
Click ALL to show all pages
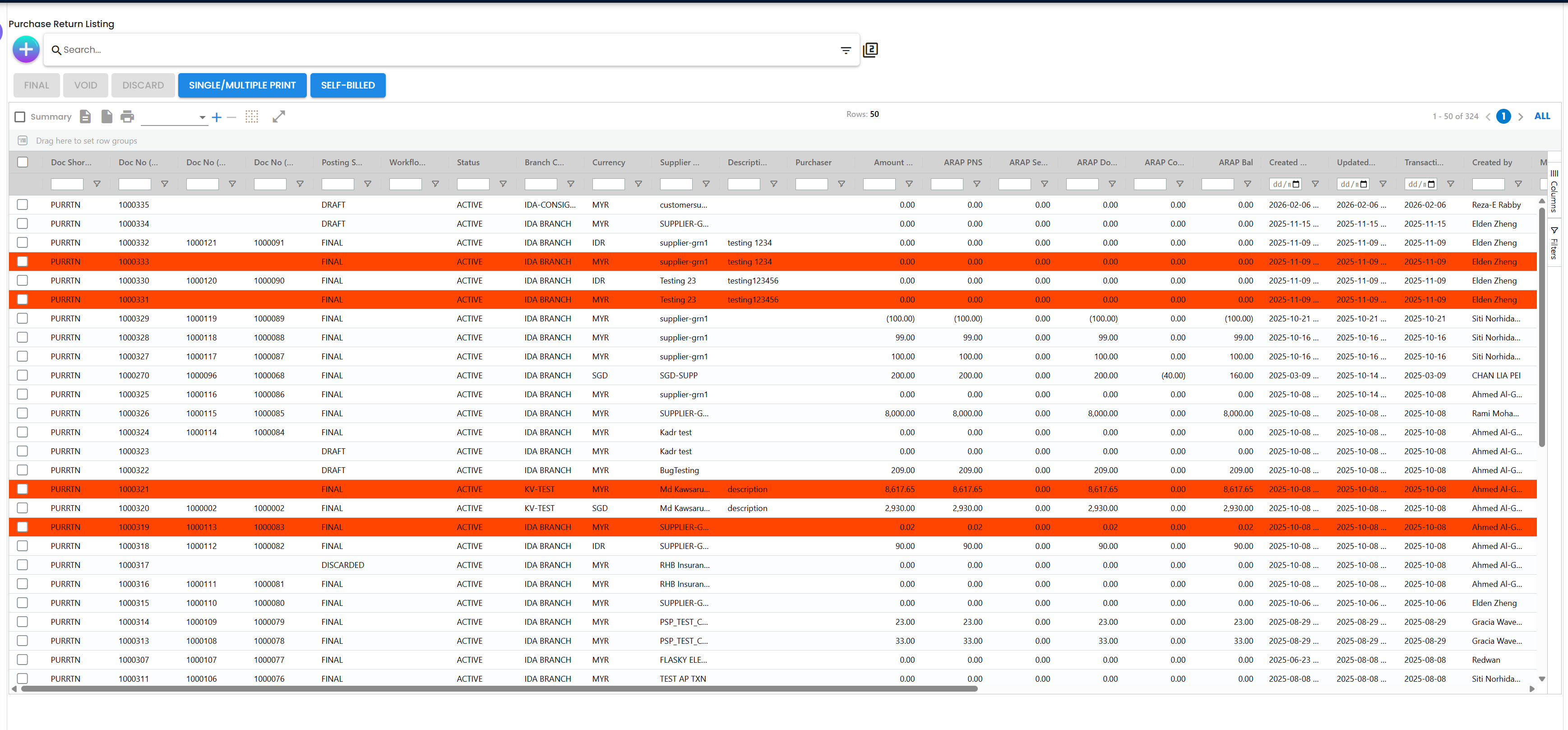[x=1543, y=116]
